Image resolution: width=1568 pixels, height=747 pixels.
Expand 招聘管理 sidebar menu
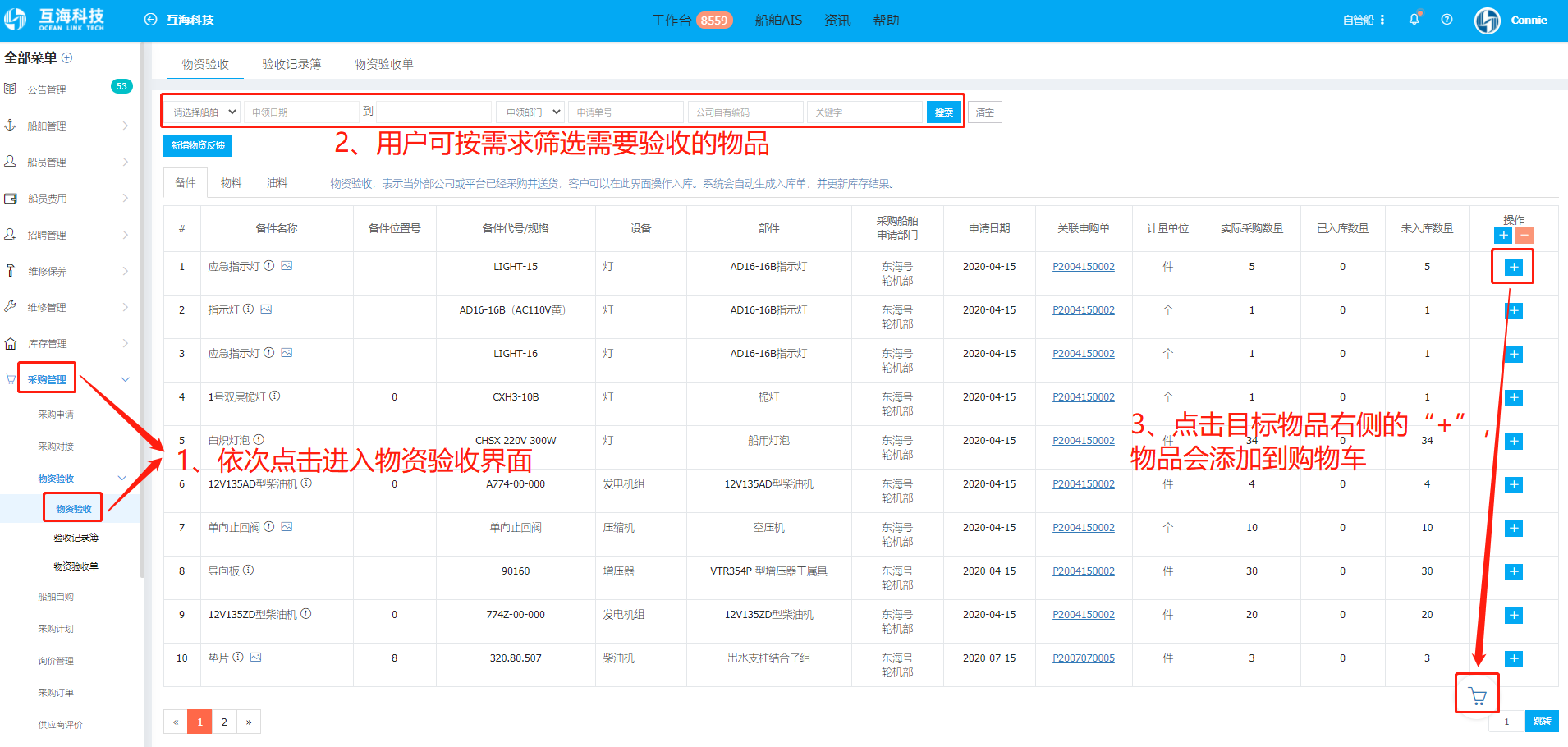pyautogui.click(x=68, y=235)
